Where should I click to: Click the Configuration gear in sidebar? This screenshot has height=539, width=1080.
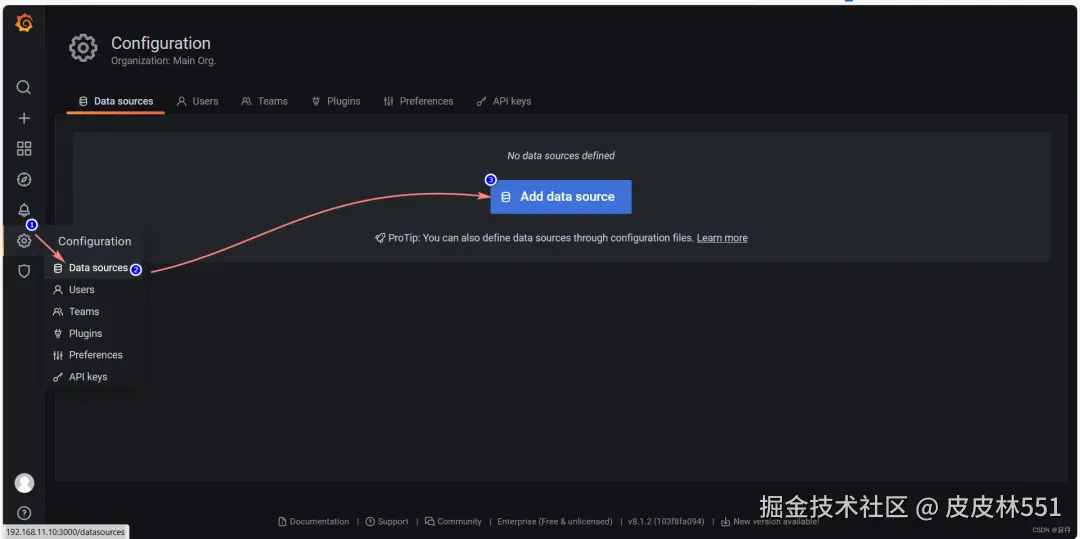tap(24, 241)
